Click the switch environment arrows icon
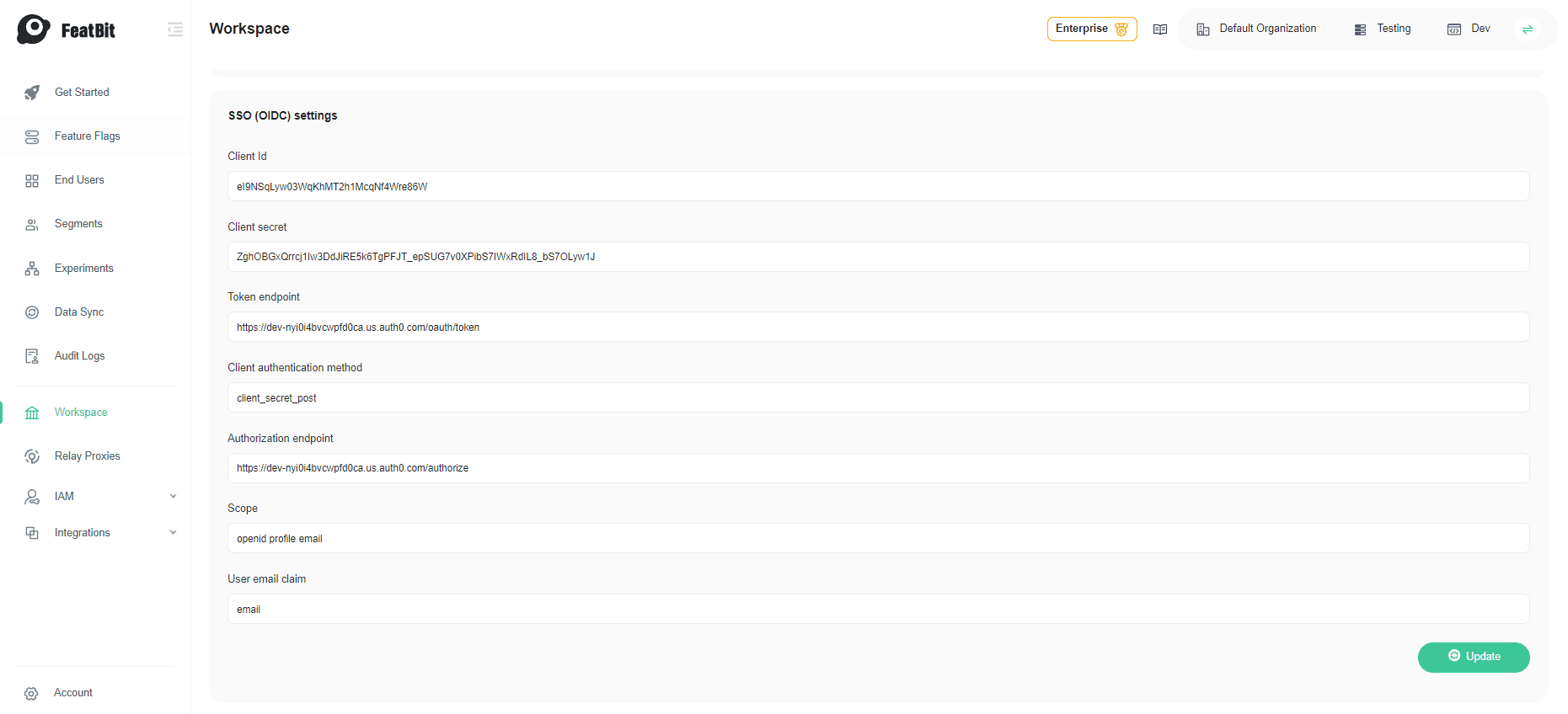Screen dimensions: 1568x714 point(1527,29)
